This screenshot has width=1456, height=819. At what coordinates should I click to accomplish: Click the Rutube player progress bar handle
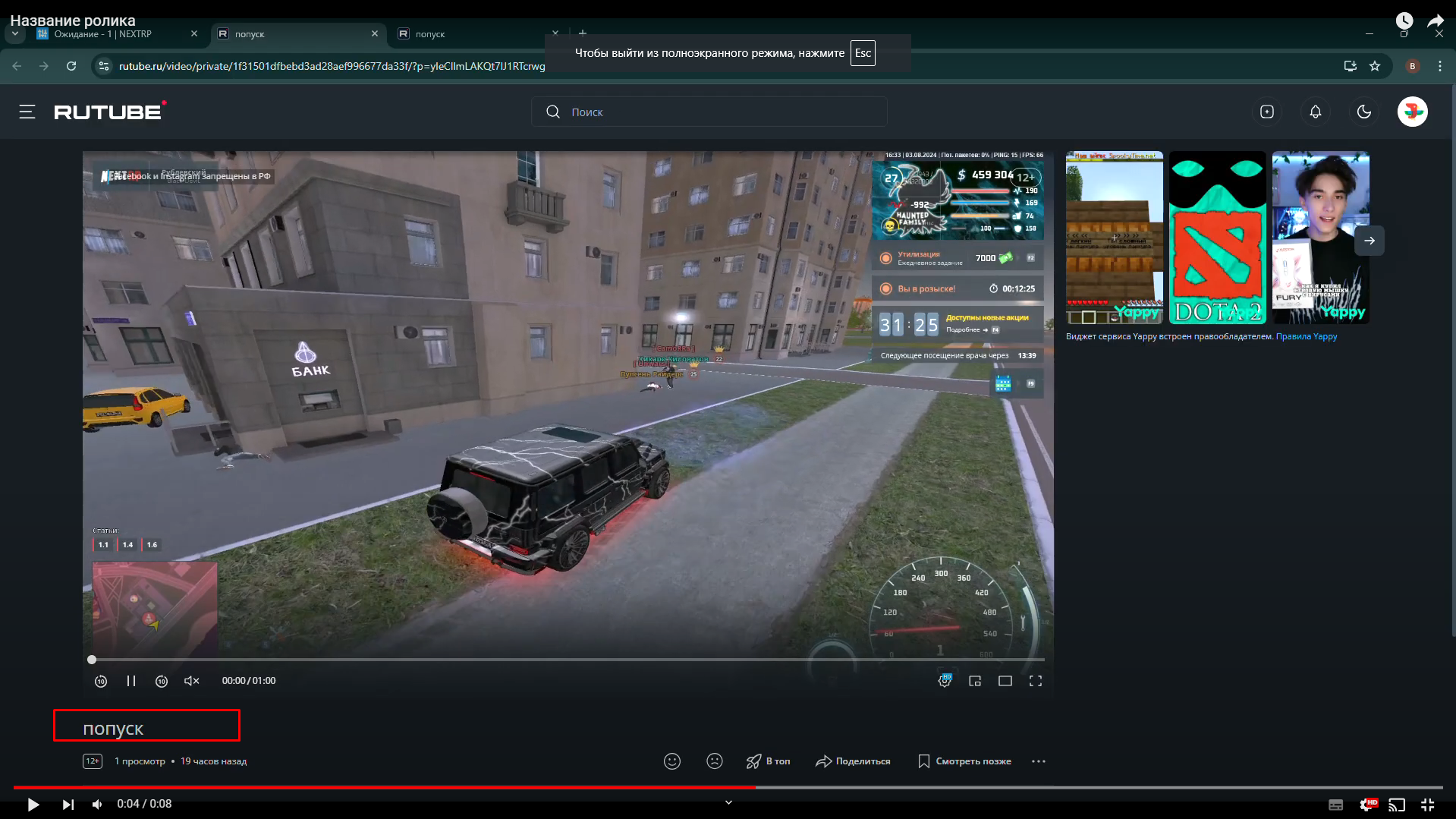pyautogui.click(x=92, y=660)
